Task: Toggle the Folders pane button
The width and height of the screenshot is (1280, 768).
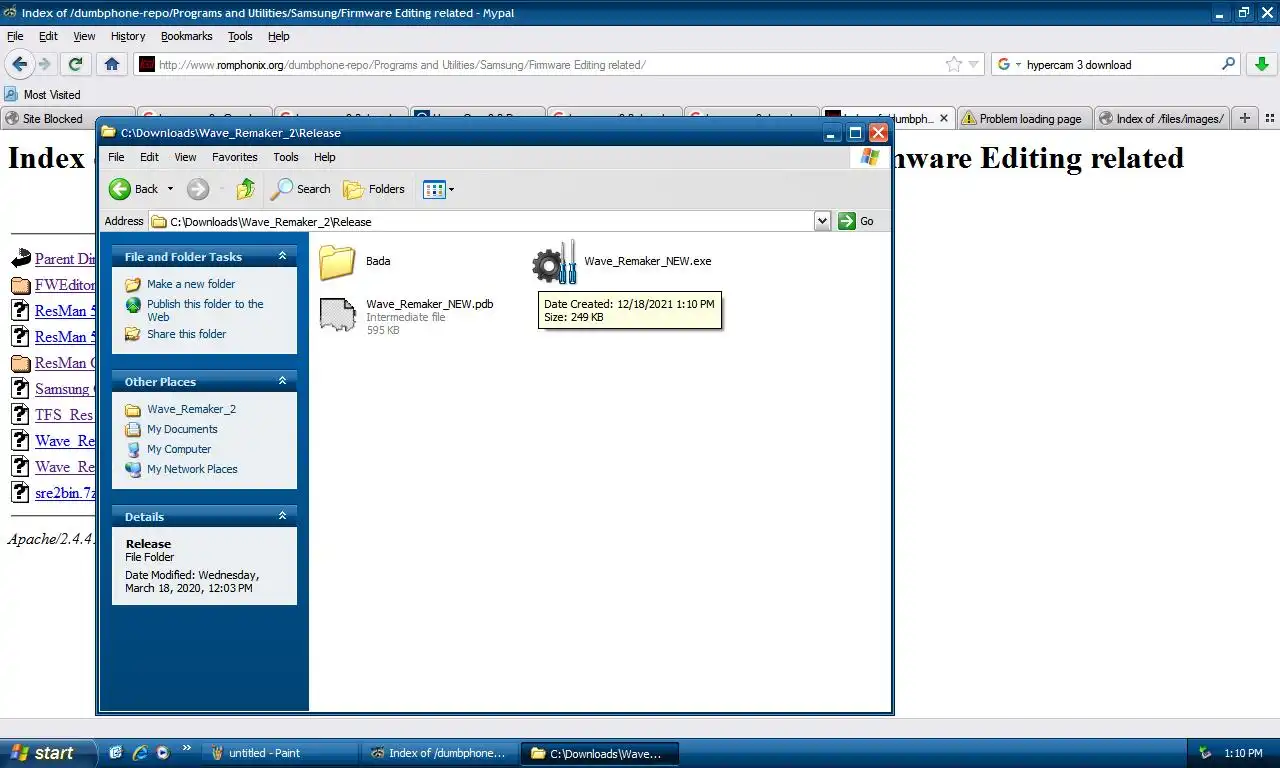Action: tap(374, 189)
